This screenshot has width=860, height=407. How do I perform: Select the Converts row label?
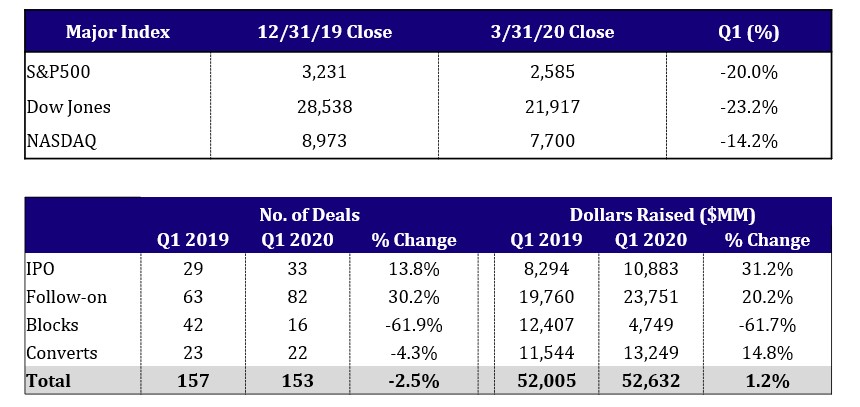coord(60,352)
